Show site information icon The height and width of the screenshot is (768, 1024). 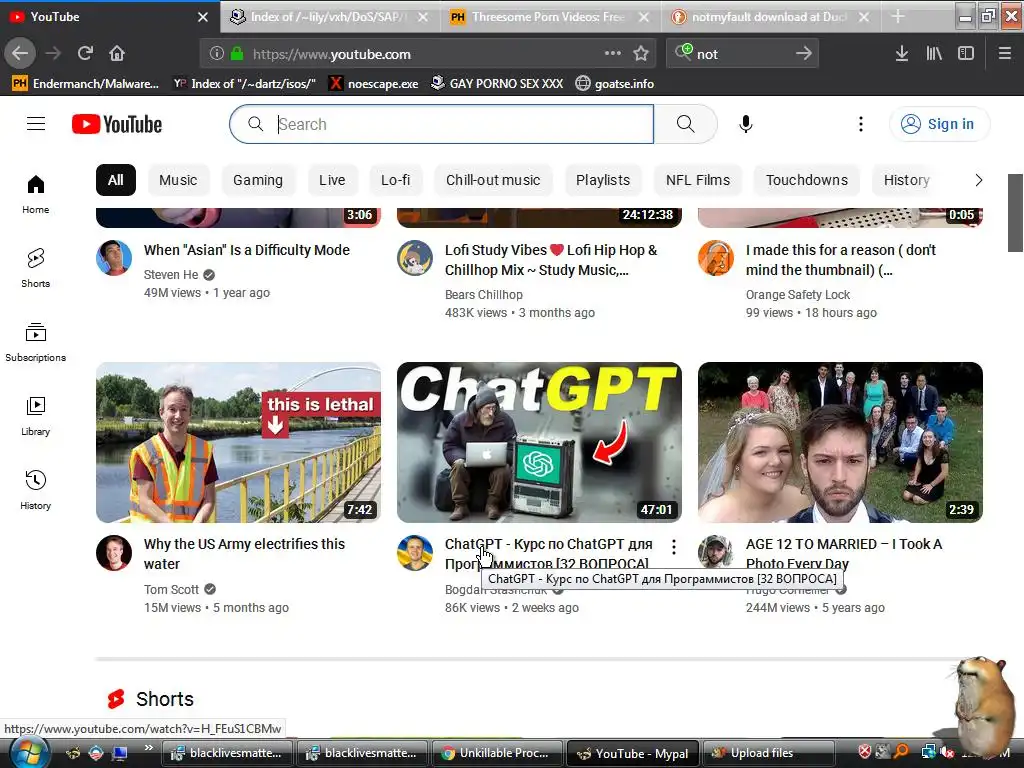pos(217,54)
